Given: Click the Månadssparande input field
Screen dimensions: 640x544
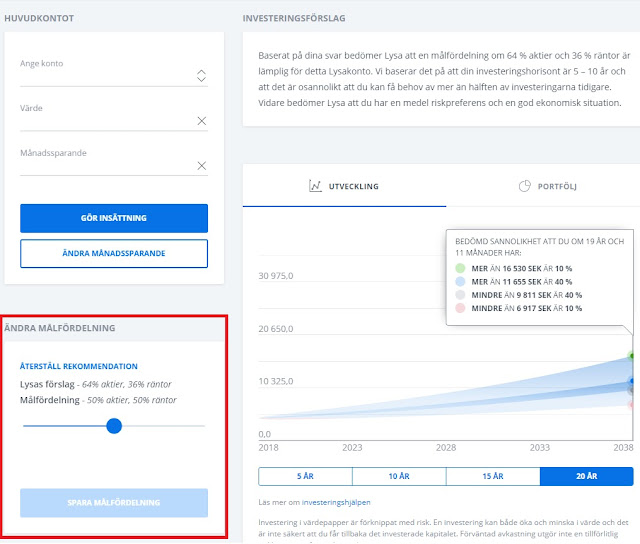Looking at the screenshot, I should pyautogui.click(x=114, y=161).
